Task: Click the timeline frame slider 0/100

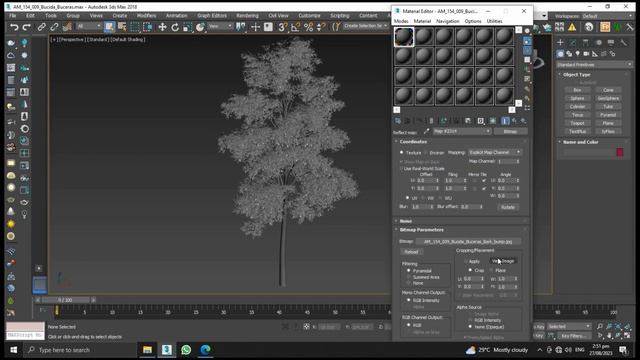Action: pyautogui.click(x=65, y=300)
